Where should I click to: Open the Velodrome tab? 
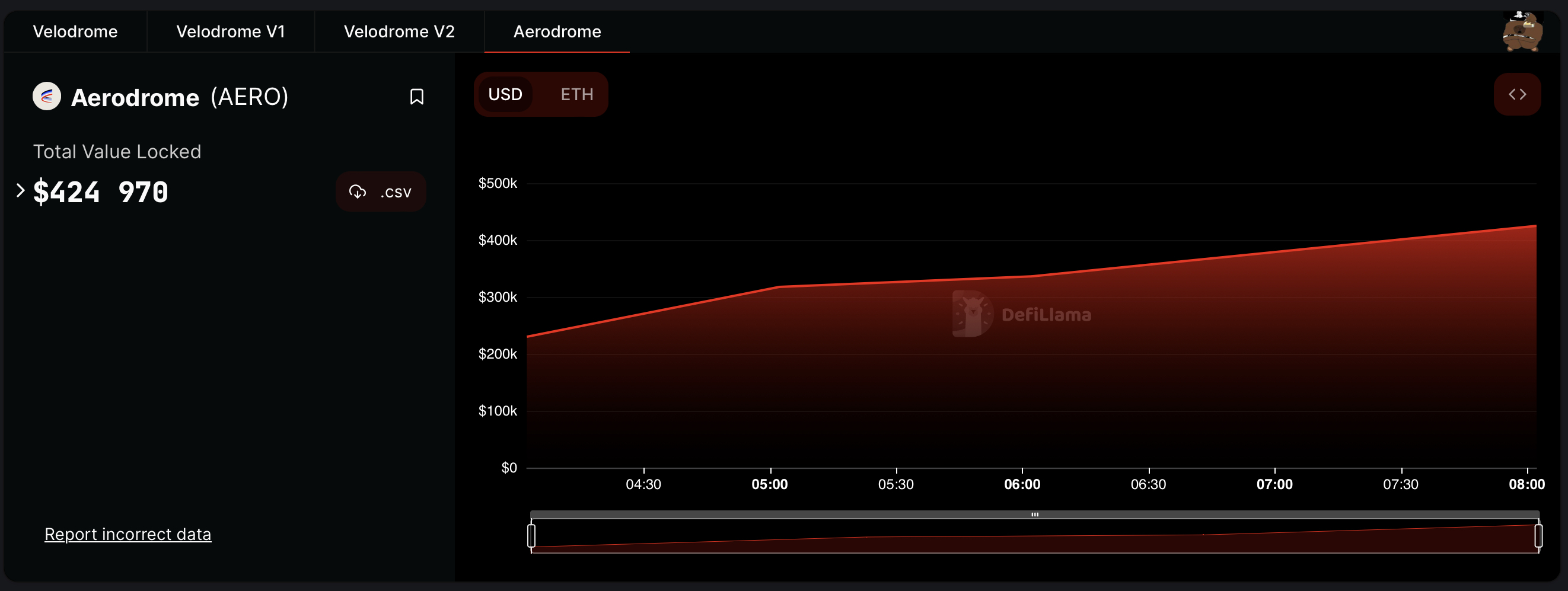point(75,31)
